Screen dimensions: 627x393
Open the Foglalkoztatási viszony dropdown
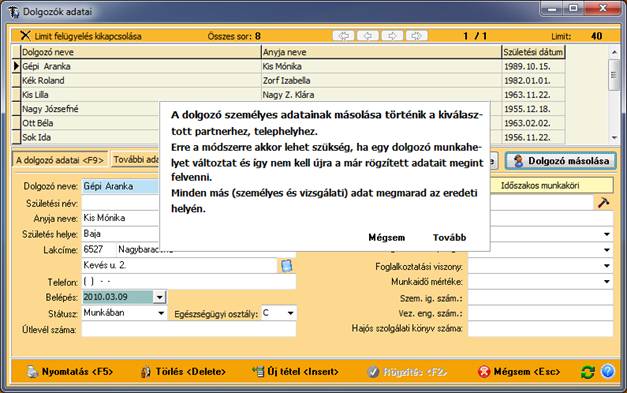pos(607,266)
